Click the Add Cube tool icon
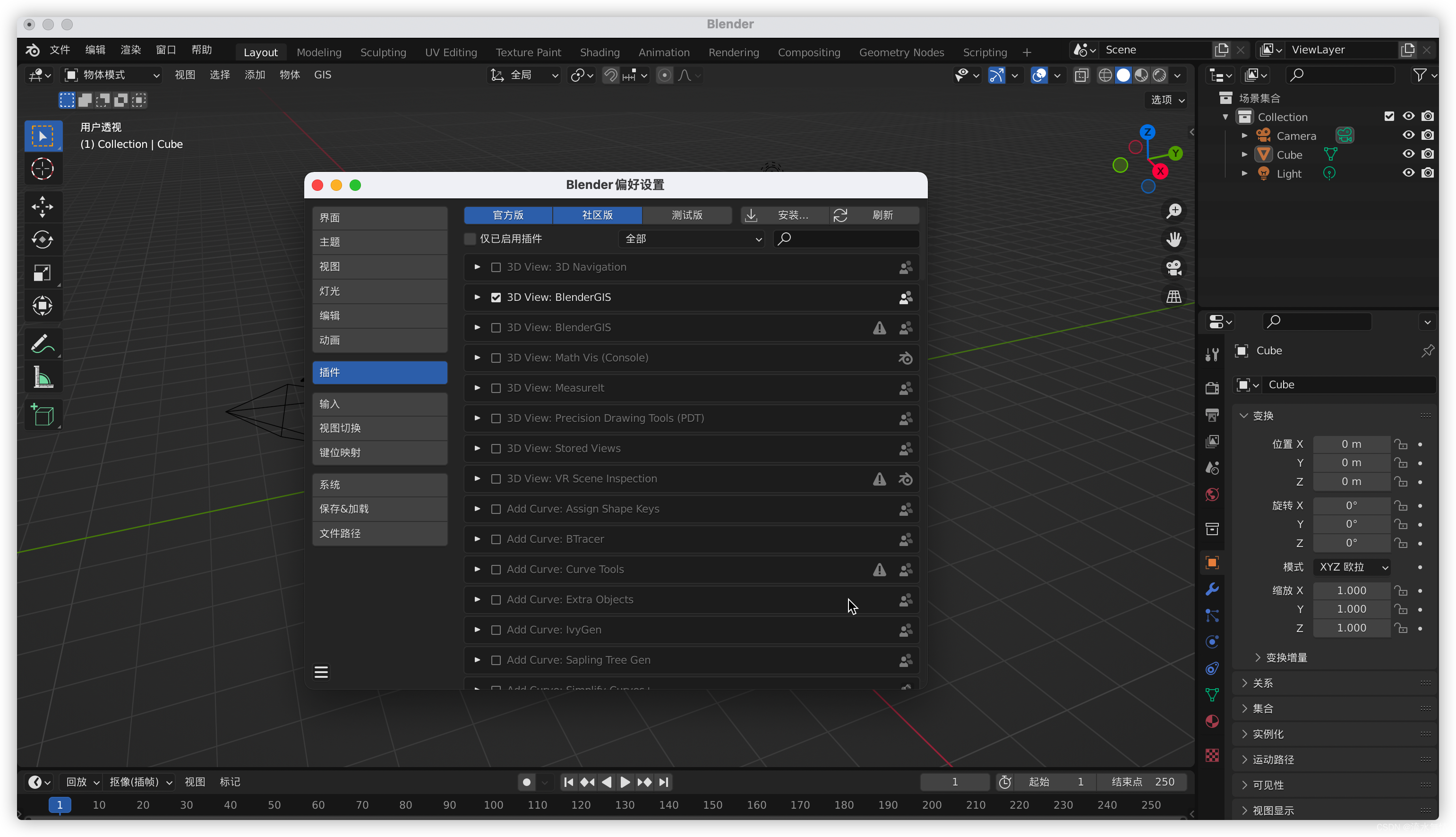 click(42, 415)
